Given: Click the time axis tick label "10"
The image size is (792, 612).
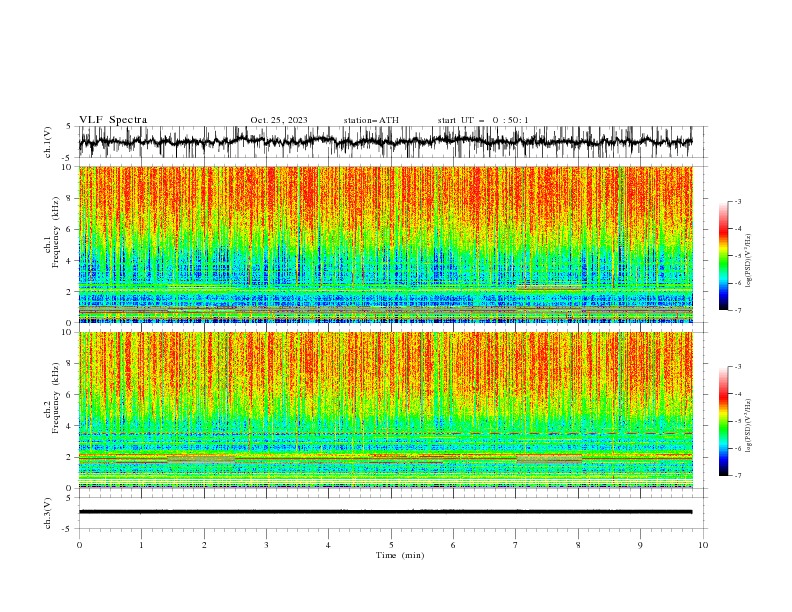Looking at the screenshot, I should 703,545.
